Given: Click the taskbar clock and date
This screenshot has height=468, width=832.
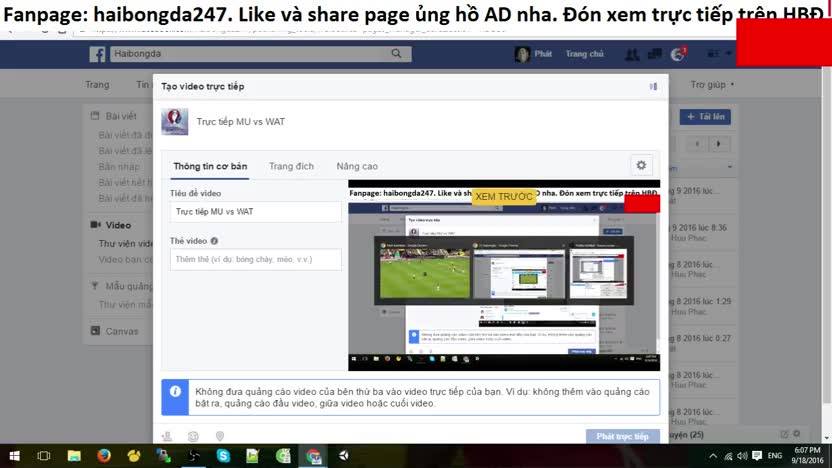Looking at the screenshot, I should pos(808,456).
